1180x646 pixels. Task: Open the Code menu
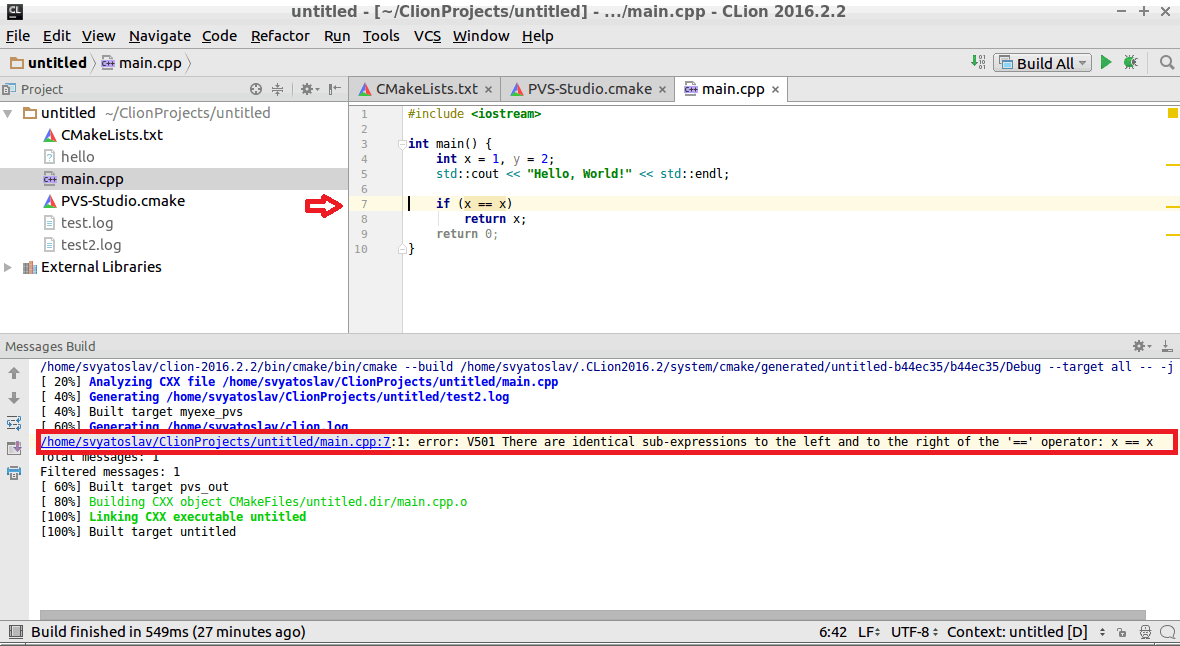point(220,36)
